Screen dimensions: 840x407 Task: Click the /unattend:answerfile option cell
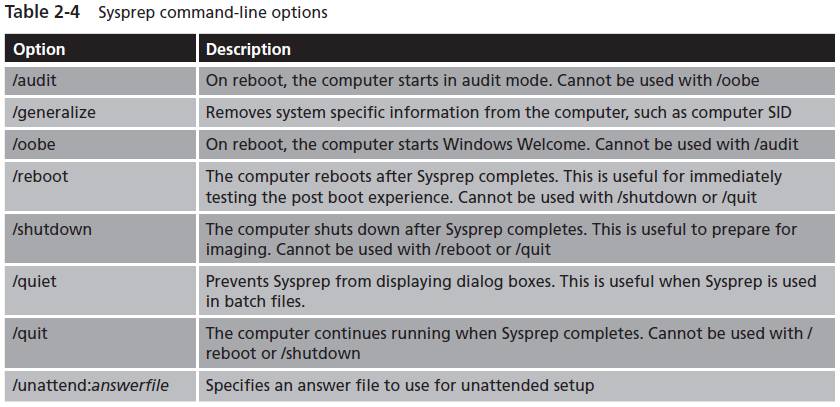(100, 386)
